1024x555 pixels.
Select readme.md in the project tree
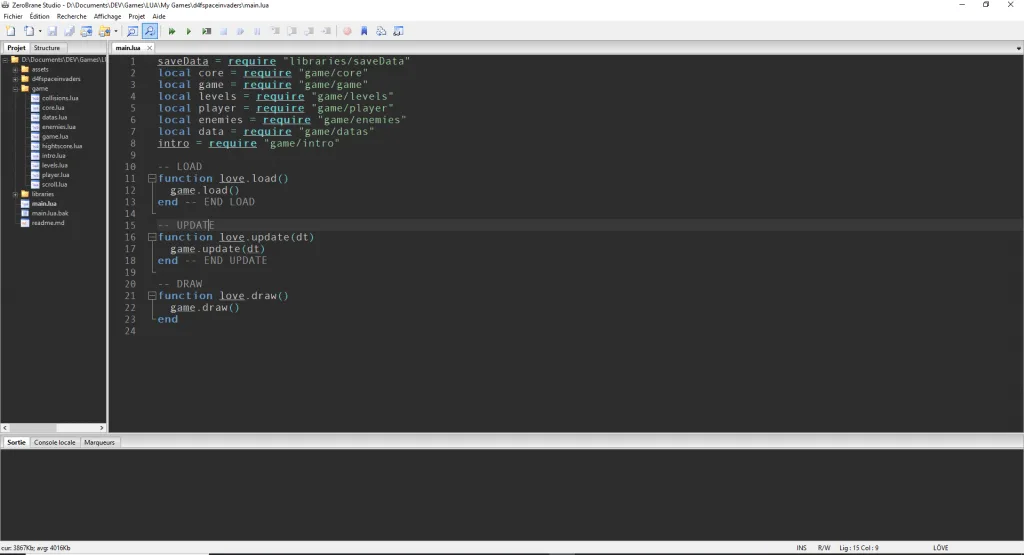coord(48,223)
